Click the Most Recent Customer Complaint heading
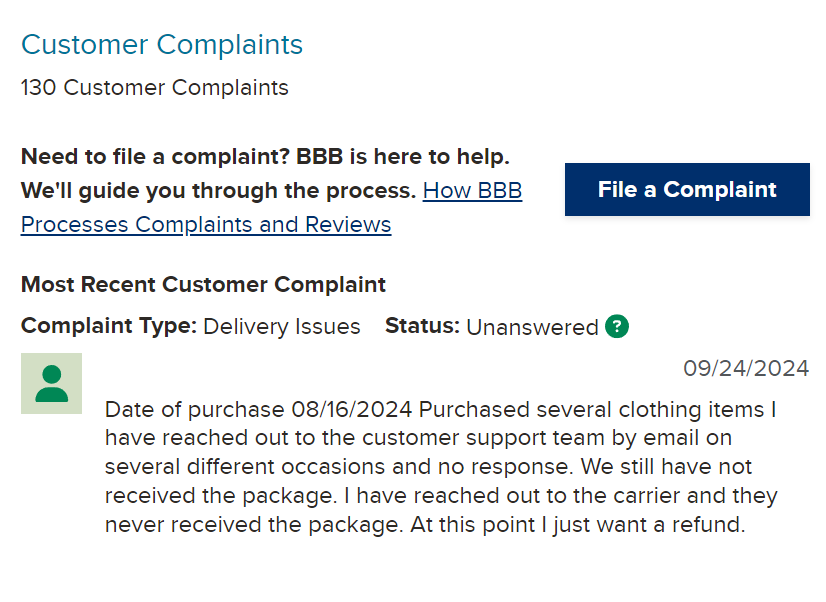The width and height of the screenshot is (826, 602). [203, 284]
